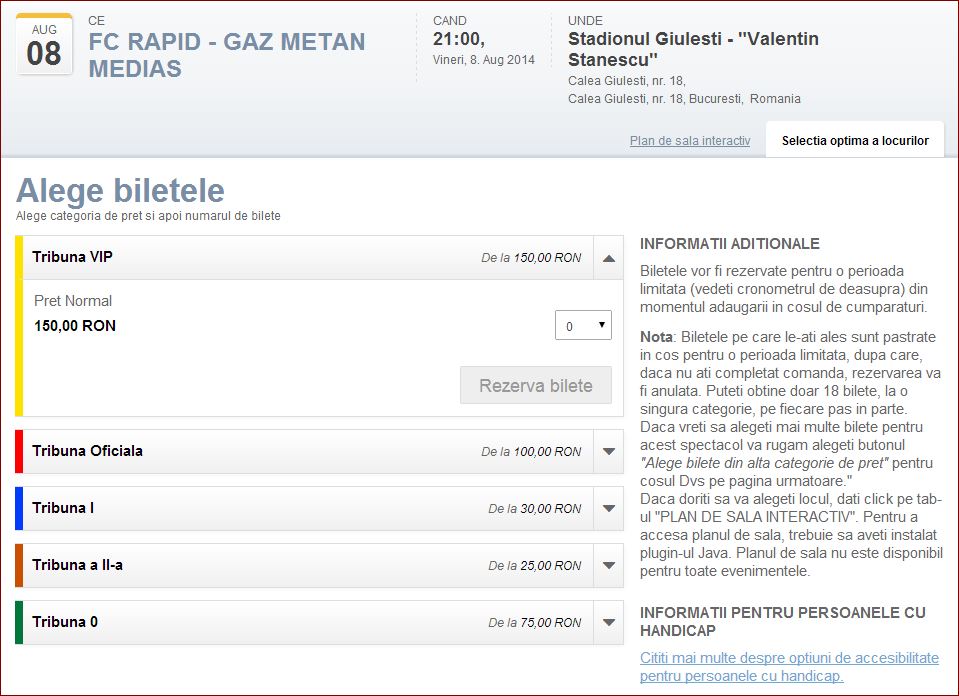Select the Tribuna a II-a category title
The width and height of the screenshot is (959, 696).
pyautogui.click(x=78, y=565)
